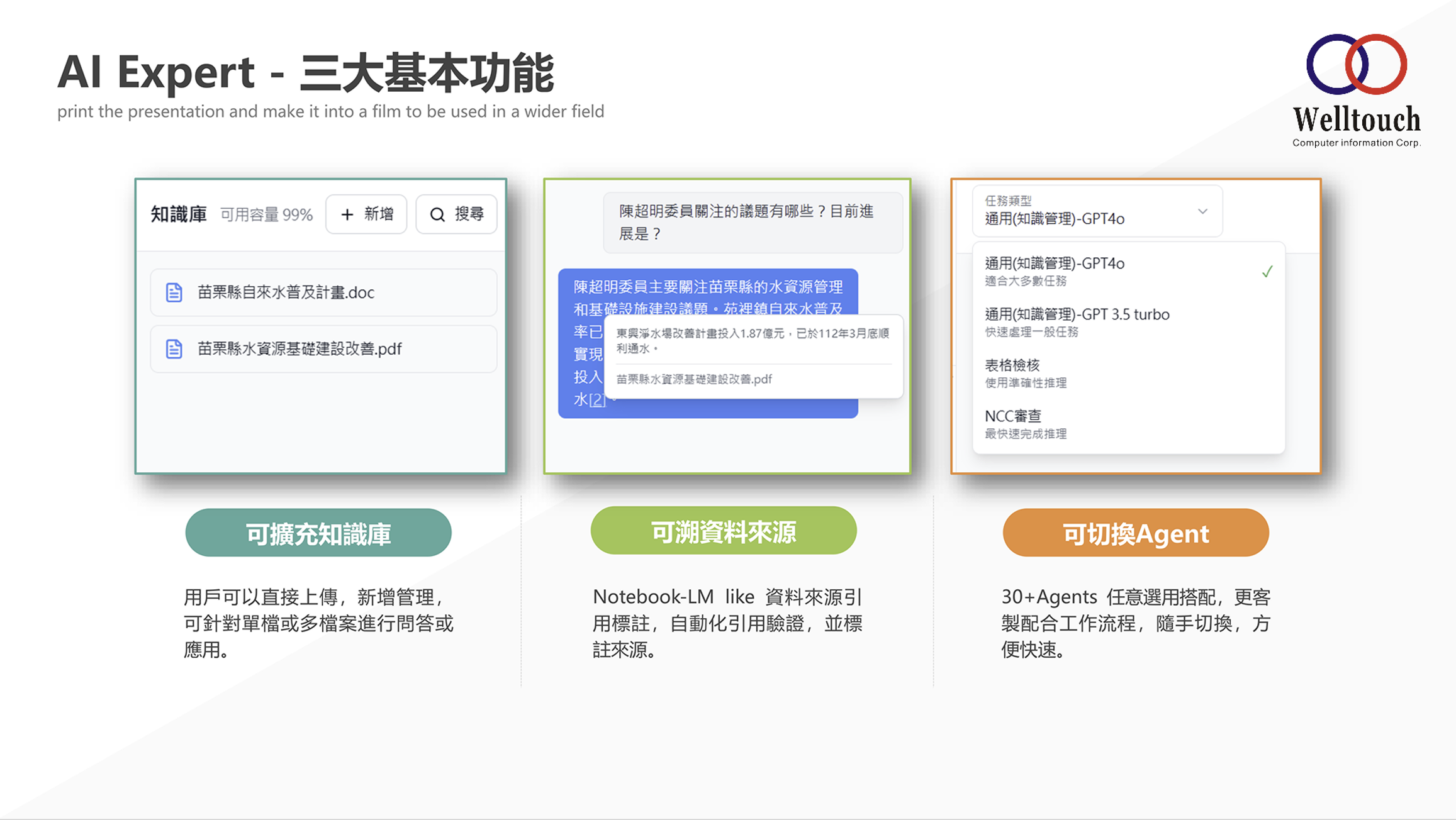Click document icon beside 苗栗縣自來水普及計畫.doc
The width and height of the screenshot is (1456, 820).
[x=174, y=292]
